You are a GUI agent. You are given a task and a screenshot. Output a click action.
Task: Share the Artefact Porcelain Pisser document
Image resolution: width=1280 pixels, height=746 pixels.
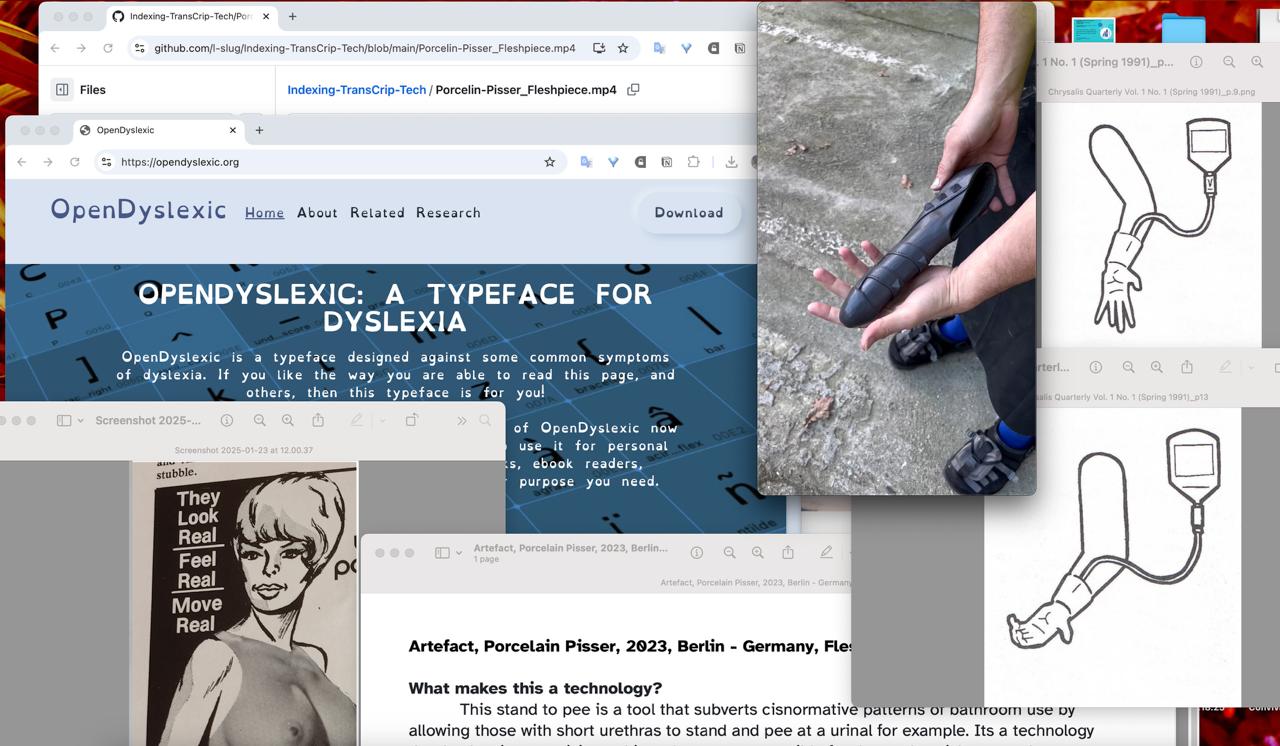(x=788, y=553)
